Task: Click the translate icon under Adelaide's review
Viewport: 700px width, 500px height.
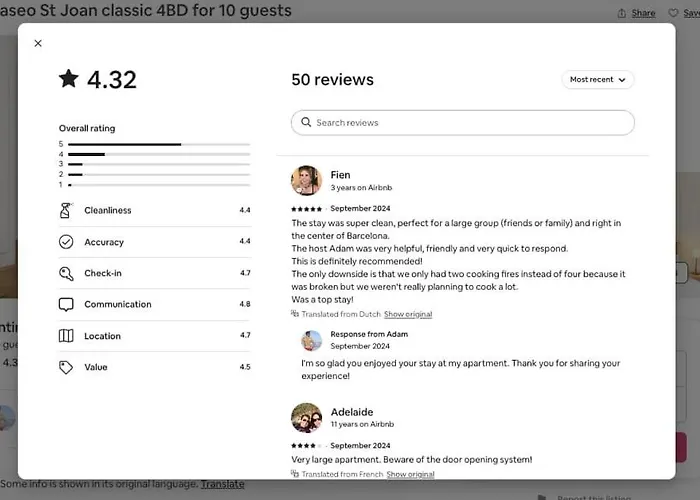Action: click(x=295, y=474)
